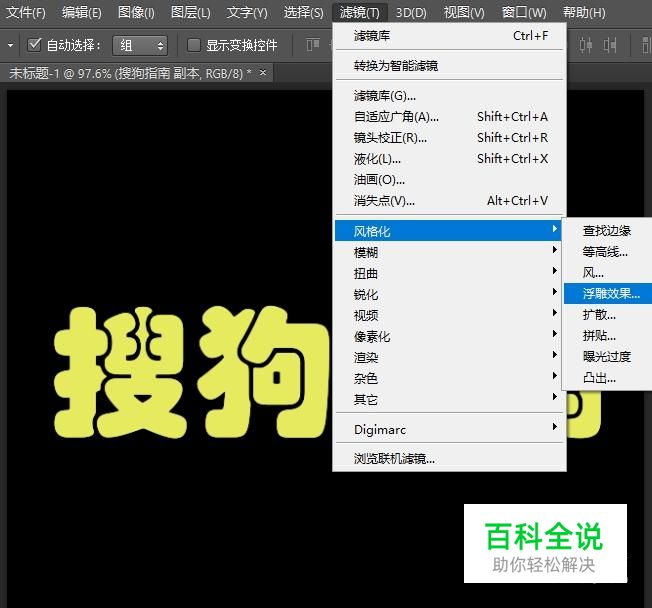Select 凸出... filter
This screenshot has width=652, height=608.
[608, 378]
